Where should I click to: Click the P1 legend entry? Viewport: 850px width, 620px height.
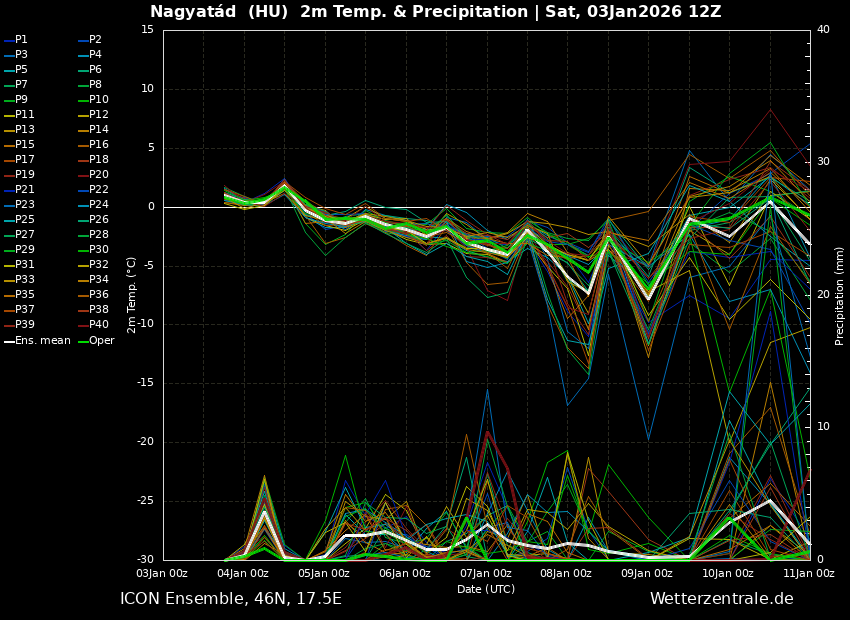click(x=21, y=40)
